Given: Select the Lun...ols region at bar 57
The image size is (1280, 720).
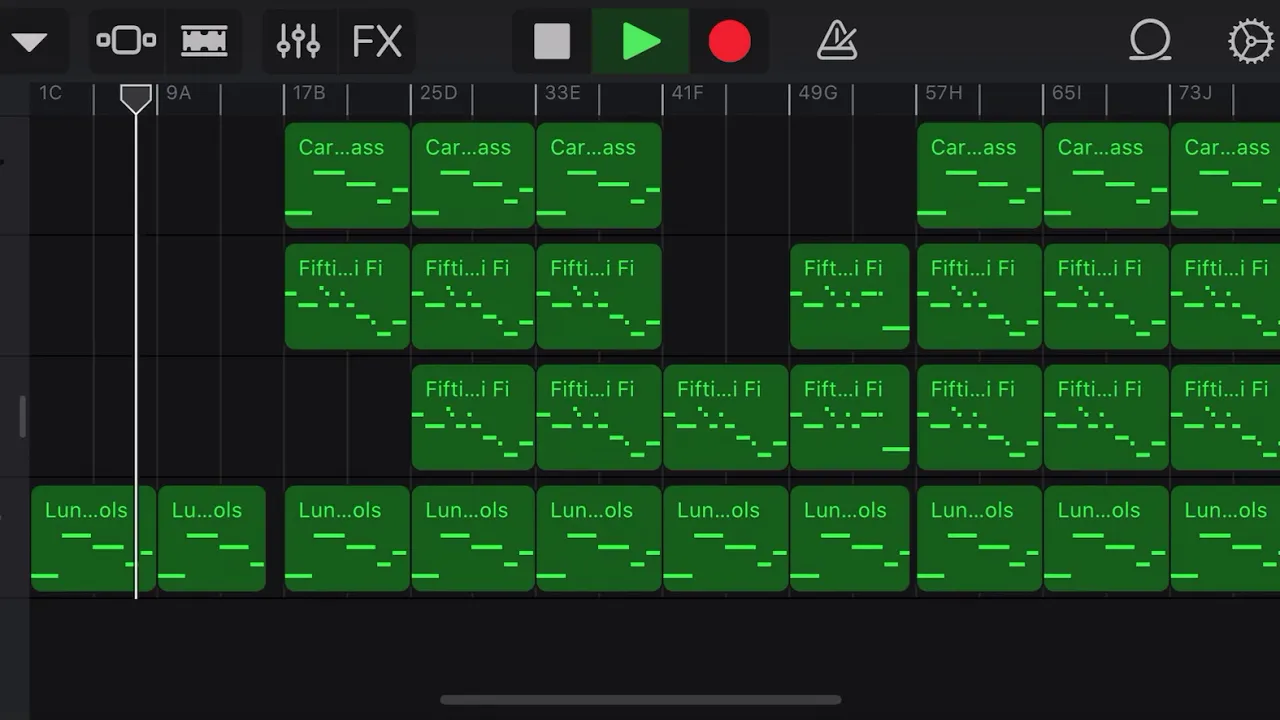Looking at the screenshot, I should (980, 539).
